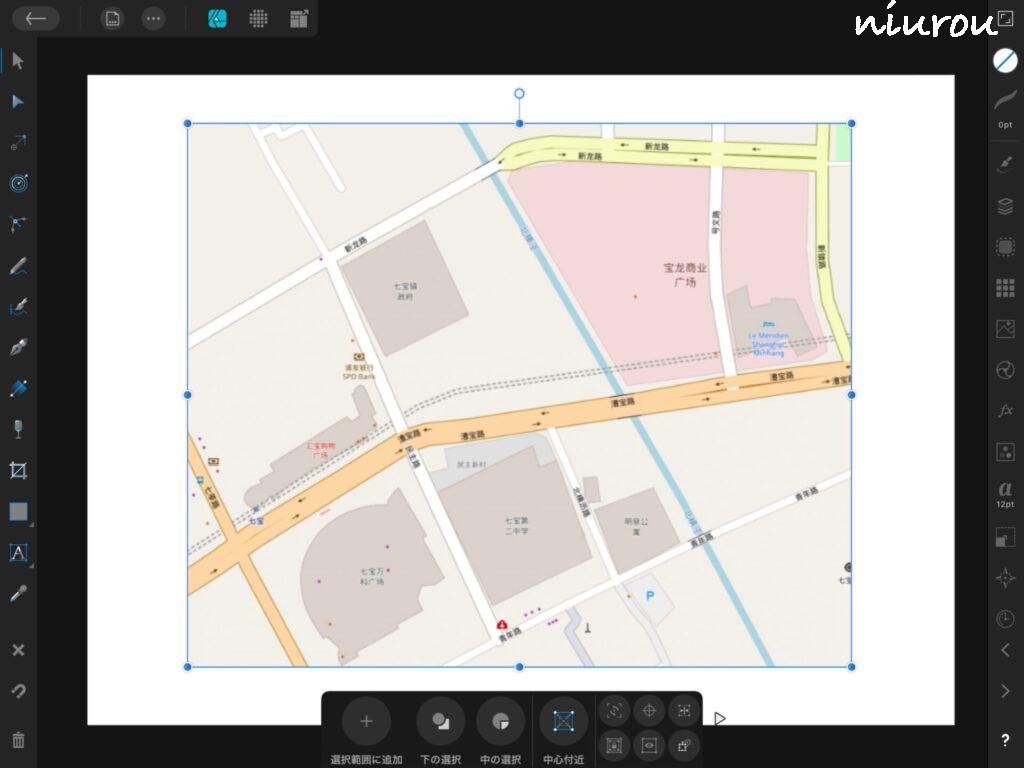Viewport: 1024px width, 768px height.
Task: Toggle 中心付近 transform-from-center option
Action: click(563, 722)
